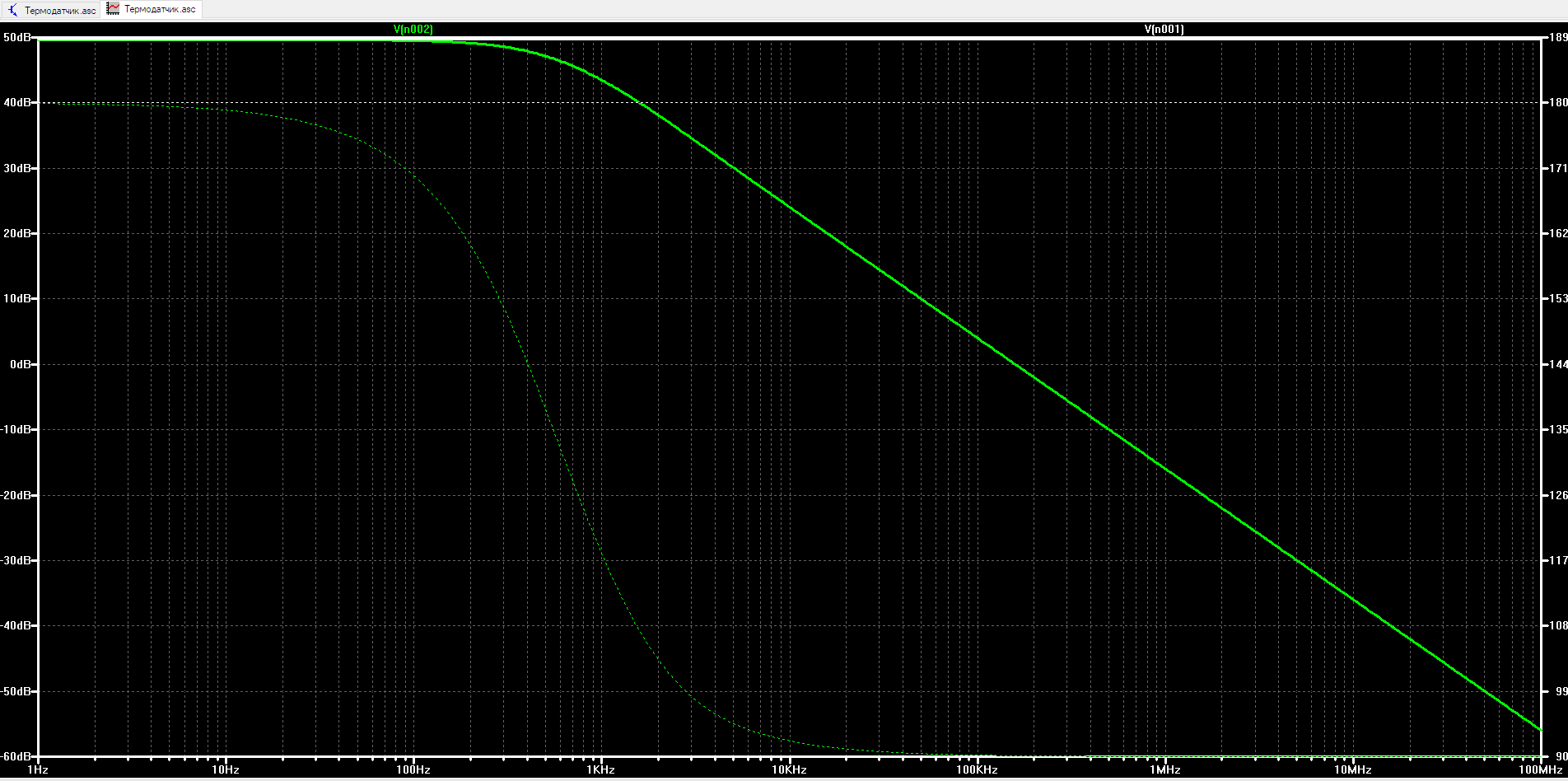
Task: Select the -10dB magnitude axis label
Action: (x=16, y=429)
